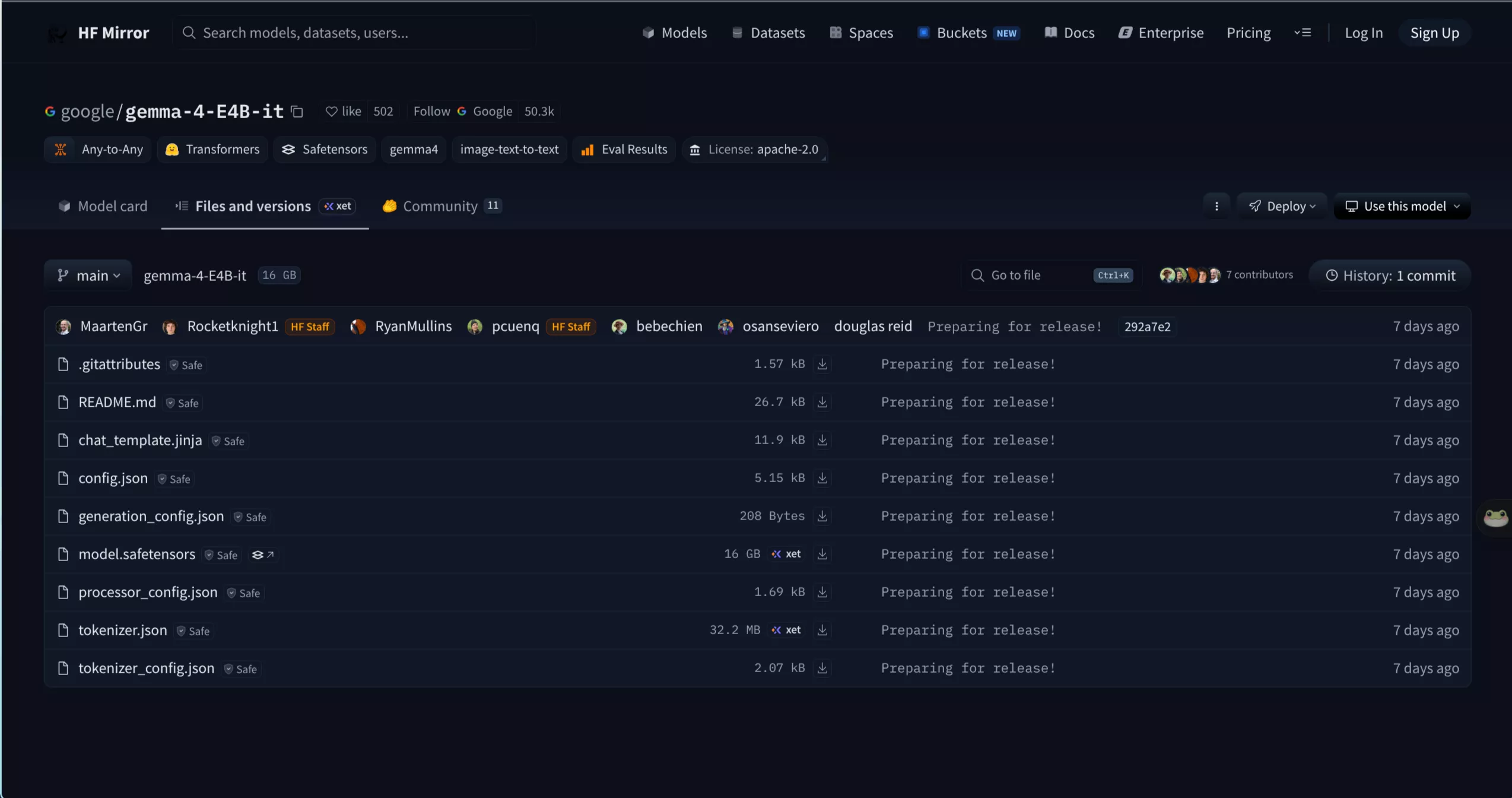Download the README.md file

tap(822, 402)
